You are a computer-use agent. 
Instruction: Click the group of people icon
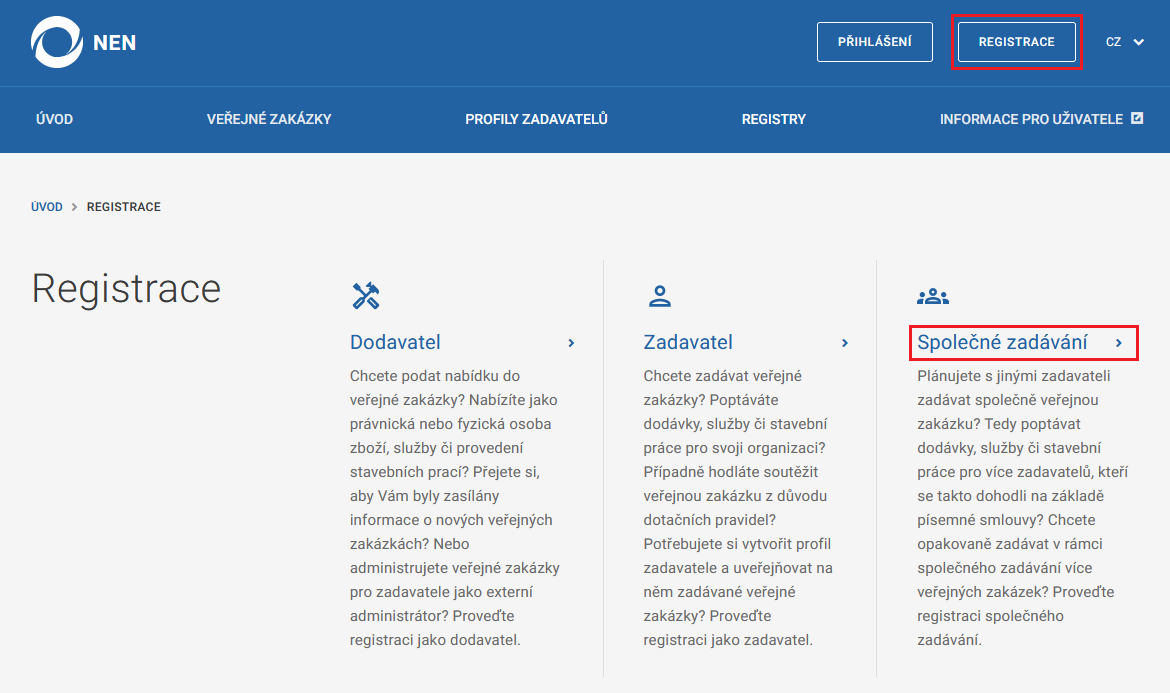(x=932, y=296)
